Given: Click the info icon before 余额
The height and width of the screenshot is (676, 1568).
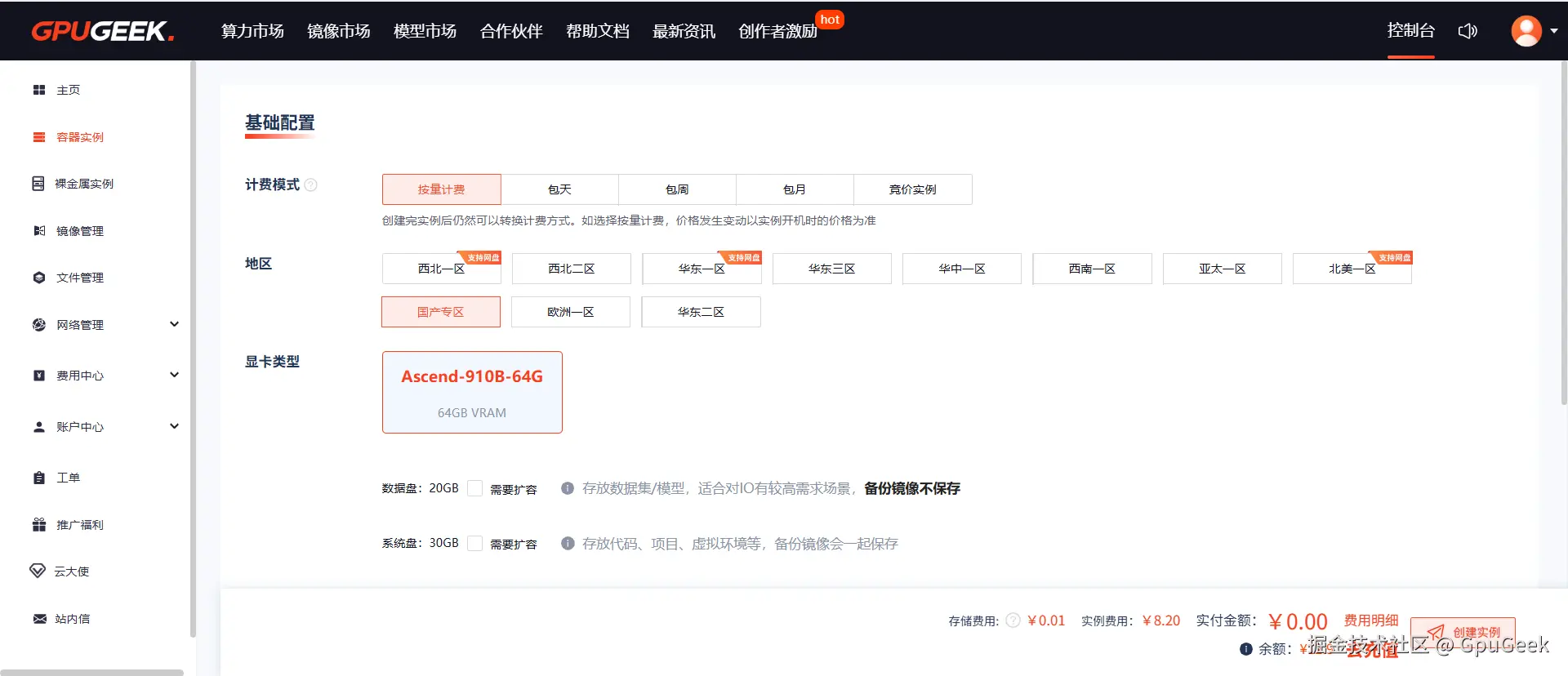Looking at the screenshot, I should (x=1246, y=649).
